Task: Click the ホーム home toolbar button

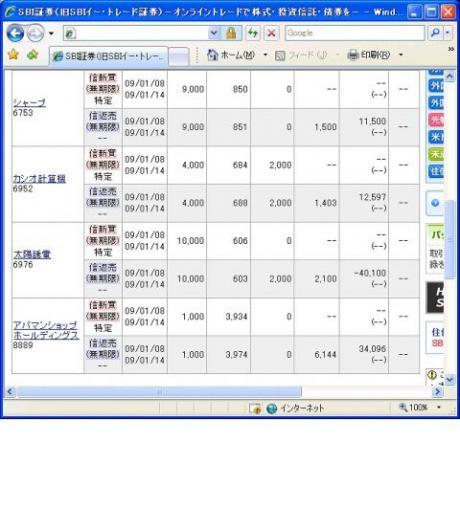Action: pos(231,55)
